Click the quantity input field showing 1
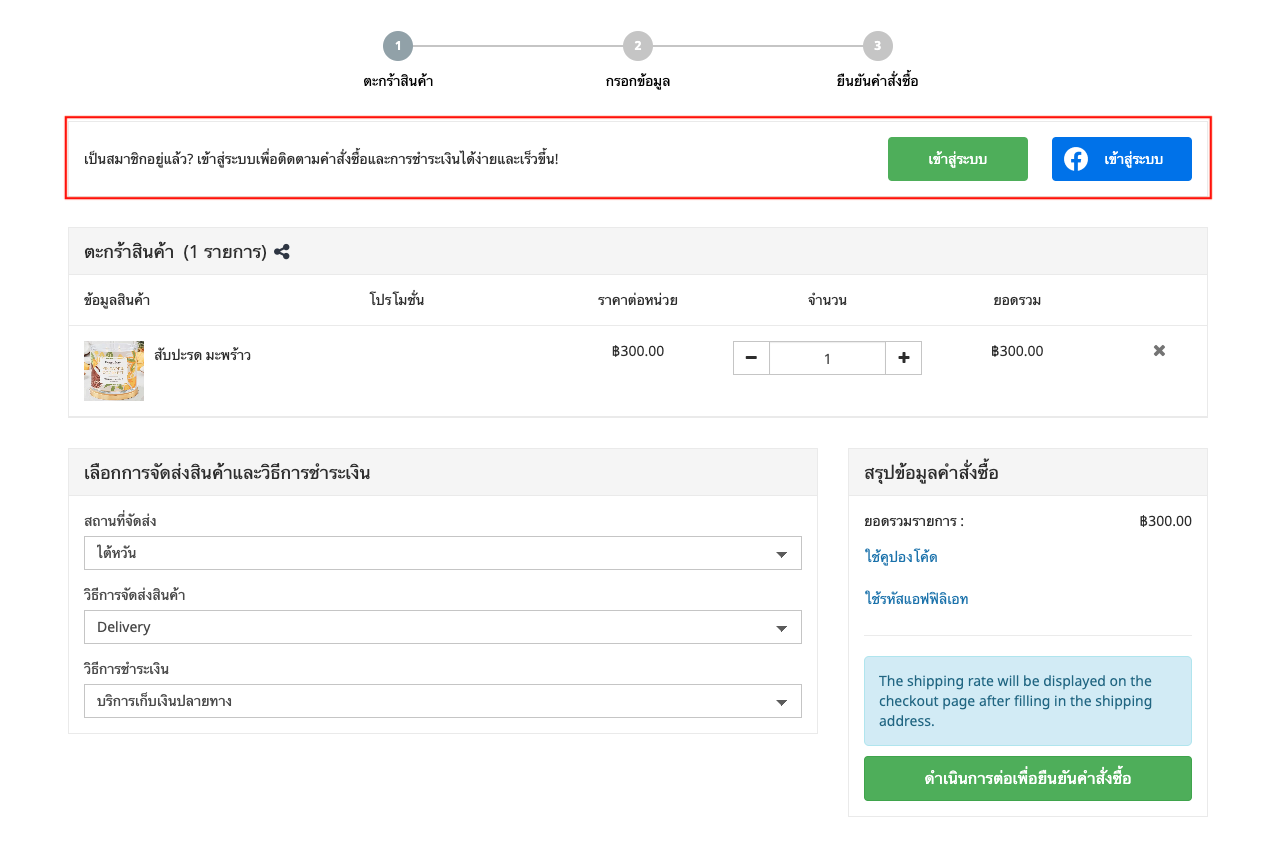The height and width of the screenshot is (845, 1271). pyautogui.click(x=827, y=358)
